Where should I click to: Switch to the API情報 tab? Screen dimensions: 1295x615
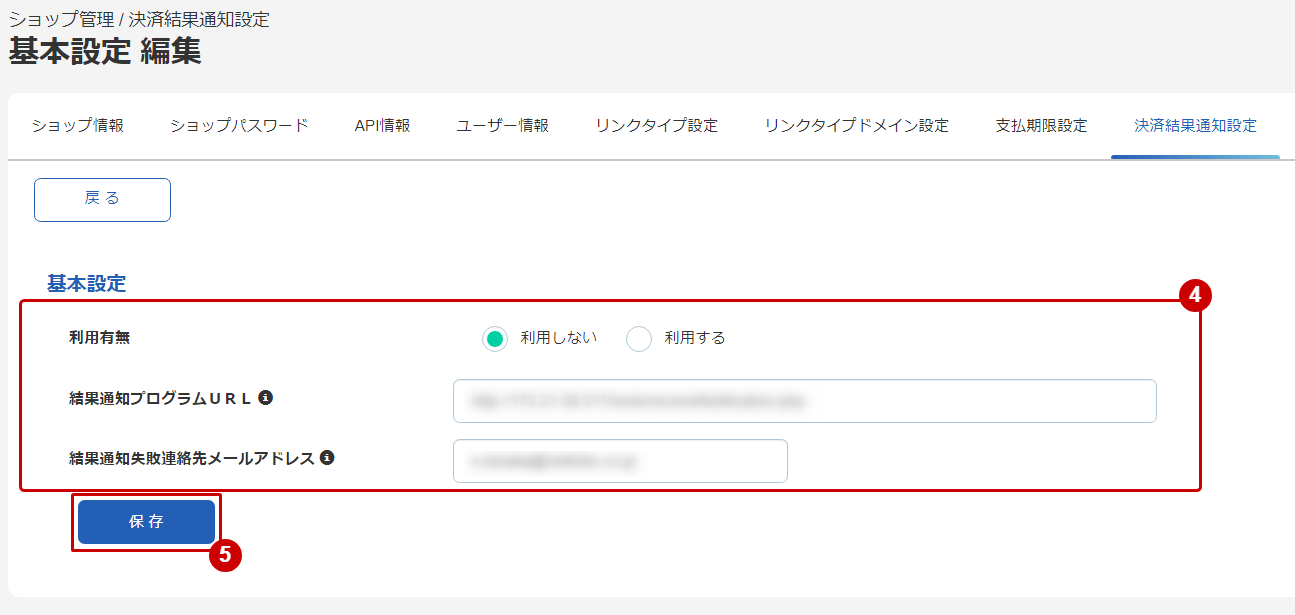pyautogui.click(x=382, y=126)
